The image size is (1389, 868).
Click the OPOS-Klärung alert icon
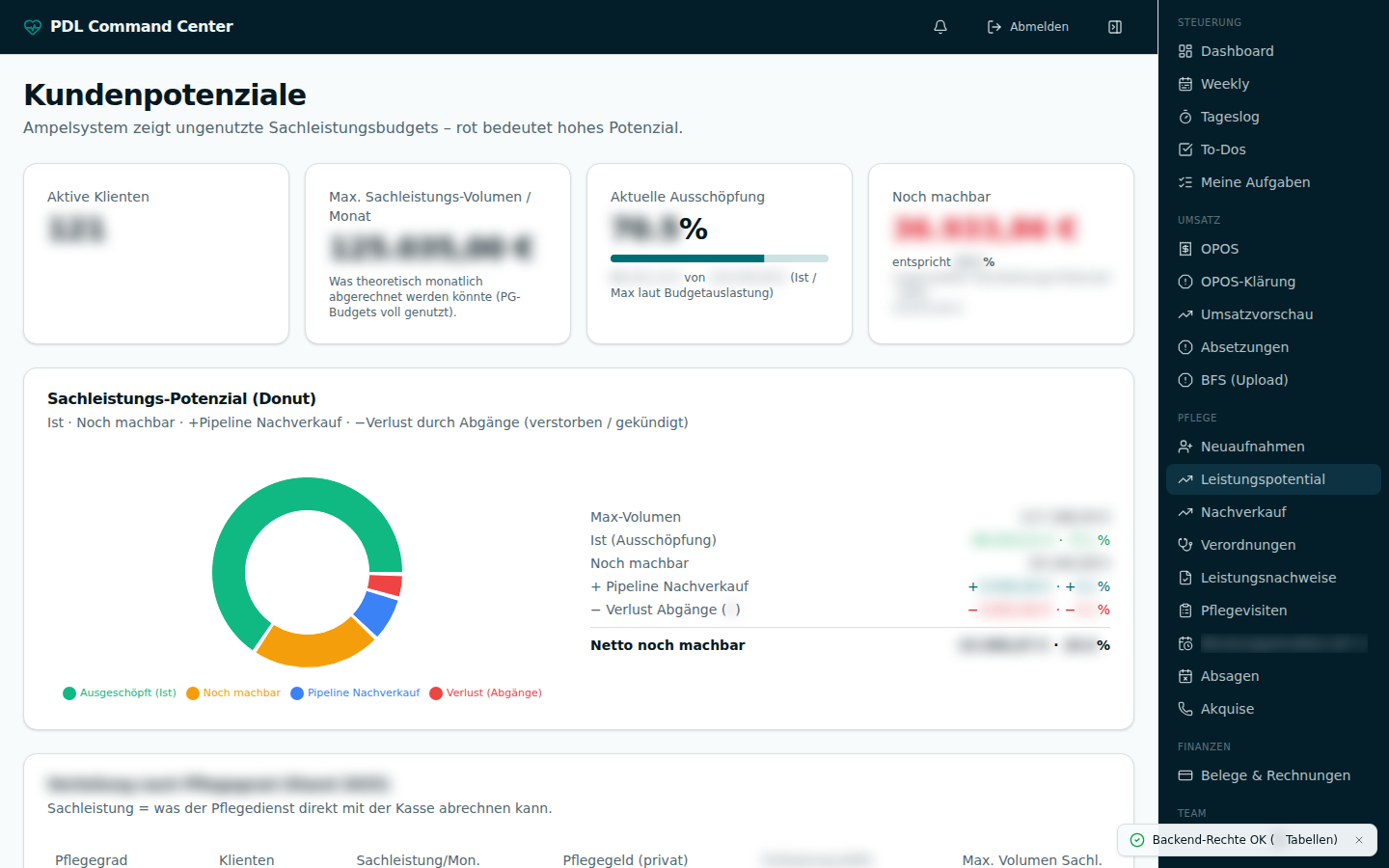tap(1185, 282)
